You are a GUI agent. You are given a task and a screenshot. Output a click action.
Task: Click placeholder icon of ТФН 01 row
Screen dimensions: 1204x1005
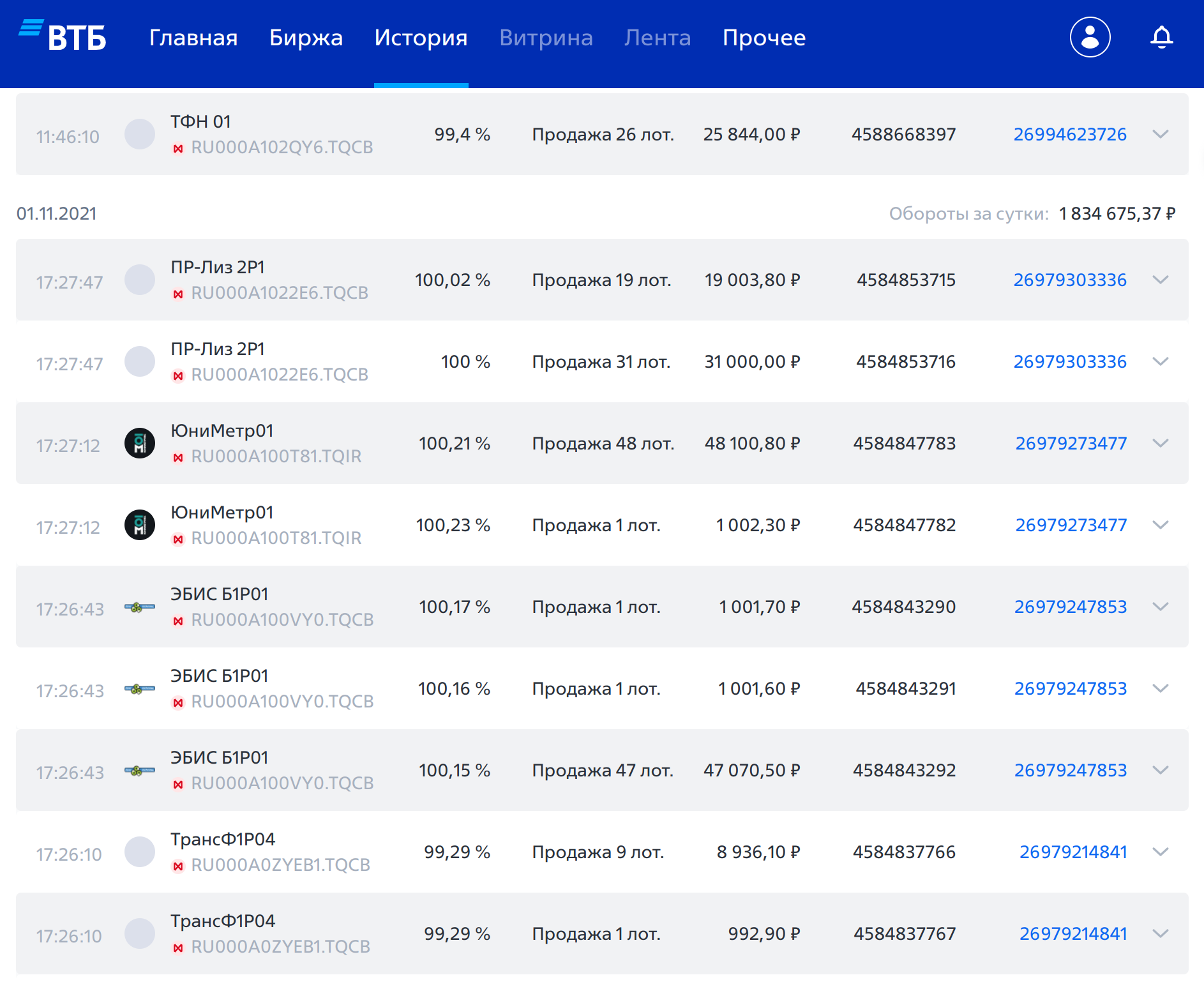point(140,134)
